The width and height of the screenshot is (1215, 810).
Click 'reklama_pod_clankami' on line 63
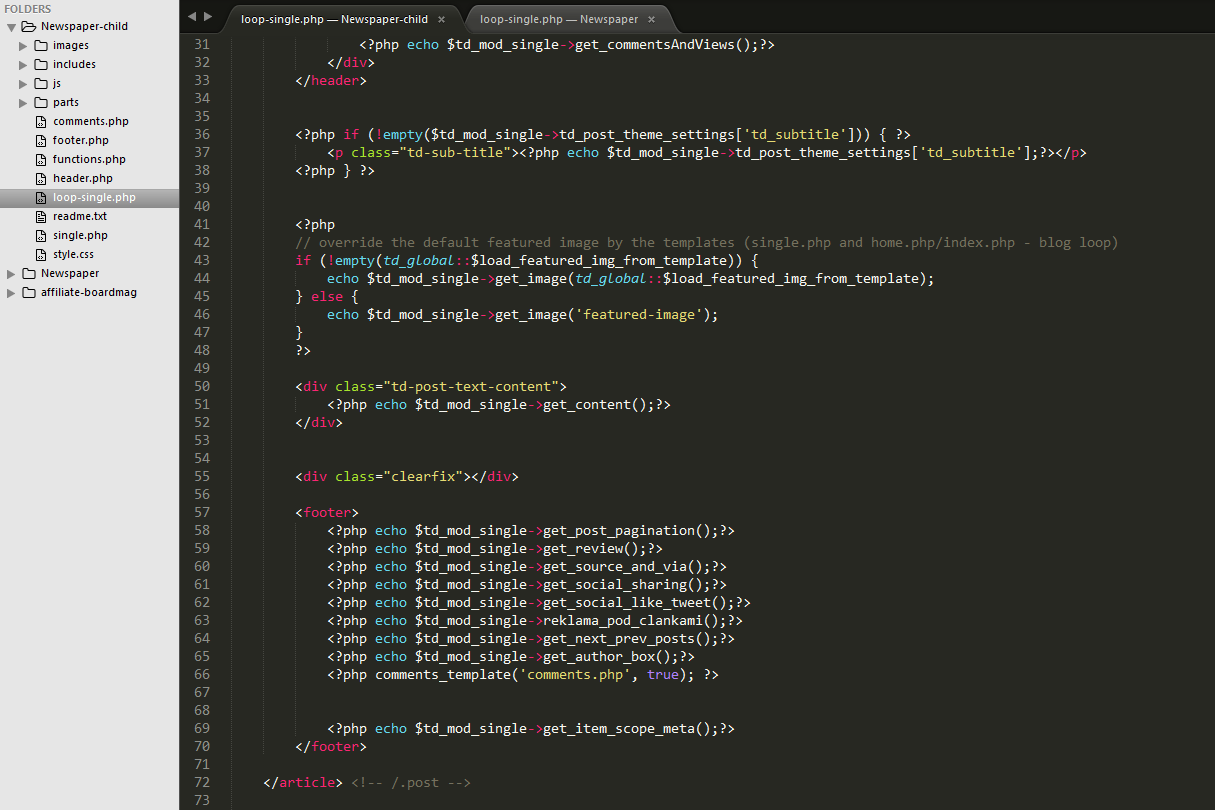point(623,621)
